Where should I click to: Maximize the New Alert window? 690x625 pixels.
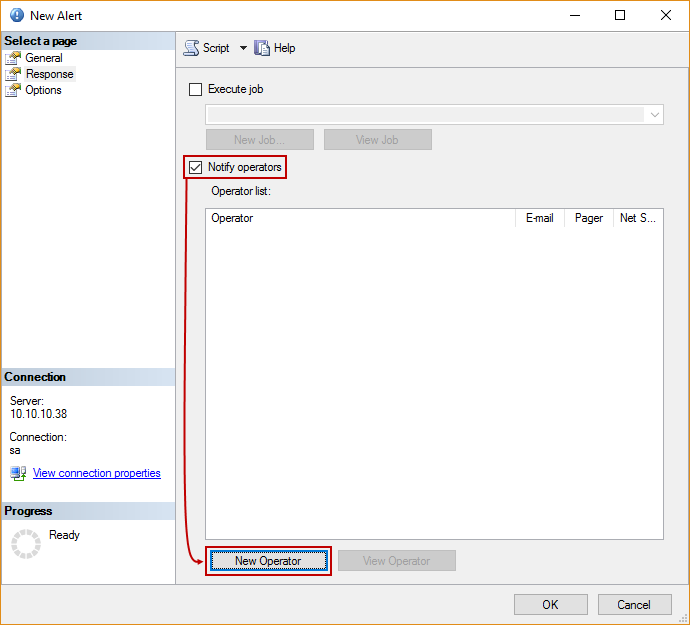[x=620, y=15]
